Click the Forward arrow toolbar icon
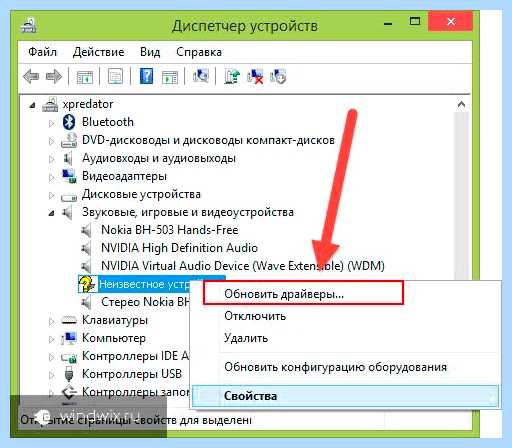512x448 pixels. tap(54, 77)
